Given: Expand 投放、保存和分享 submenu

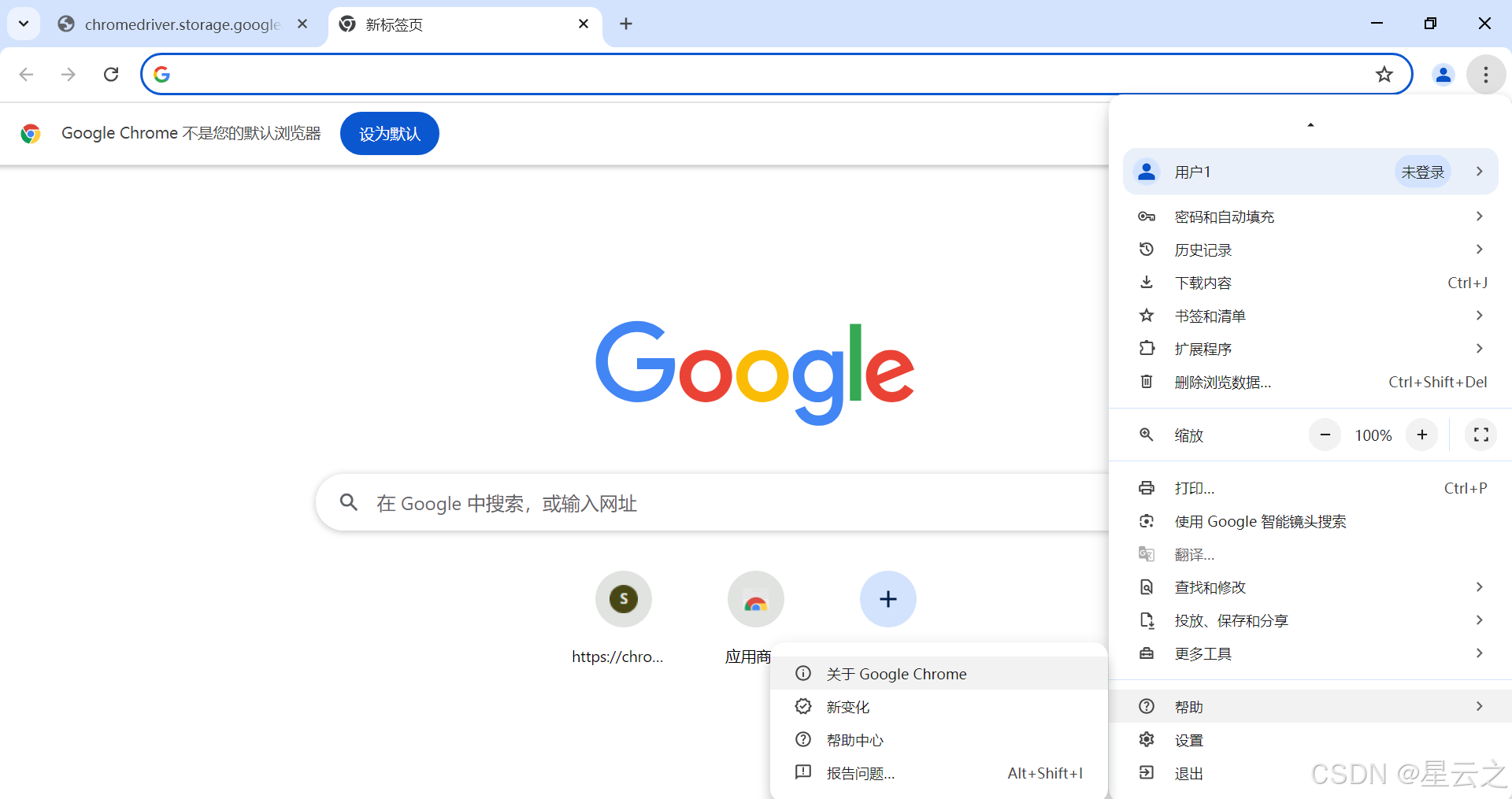Looking at the screenshot, I should coord(1310,620).
